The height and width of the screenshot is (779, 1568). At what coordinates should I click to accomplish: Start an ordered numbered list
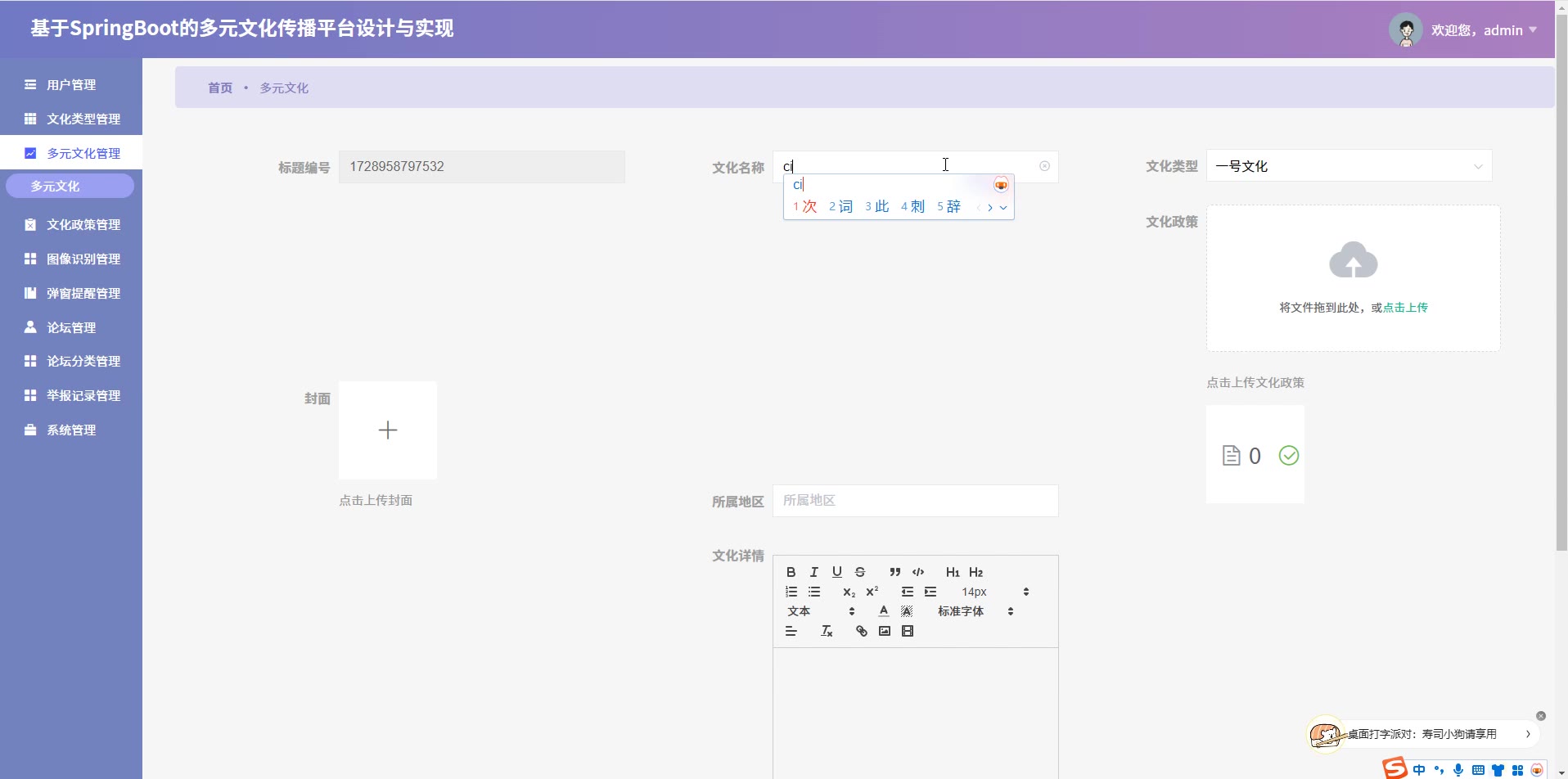click(791, 592)
